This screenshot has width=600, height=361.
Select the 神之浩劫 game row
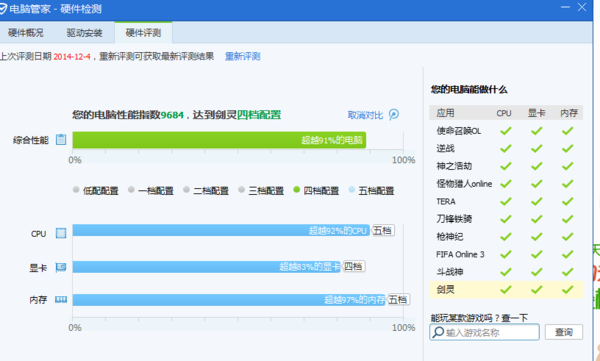[x=506, y=166]
